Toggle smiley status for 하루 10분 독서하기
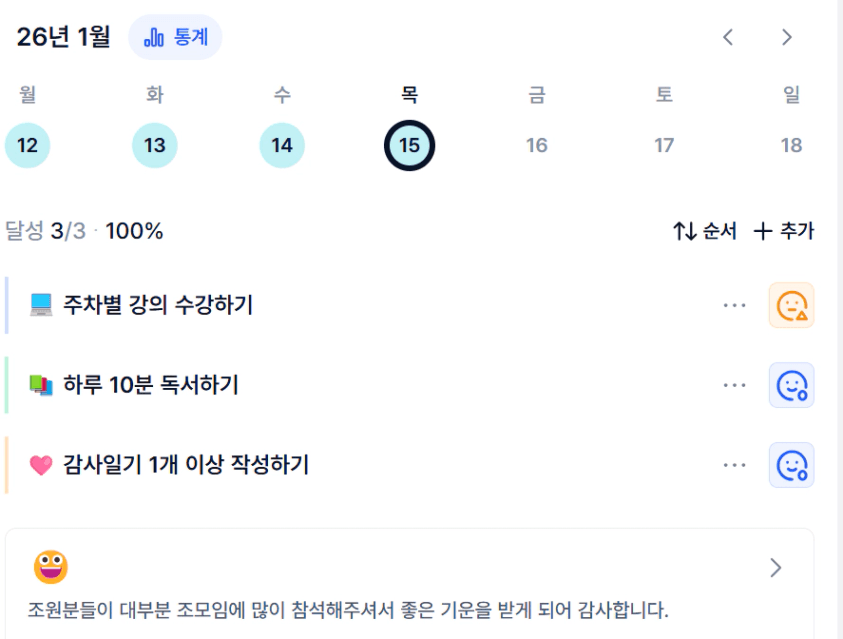 pos(791,385)
